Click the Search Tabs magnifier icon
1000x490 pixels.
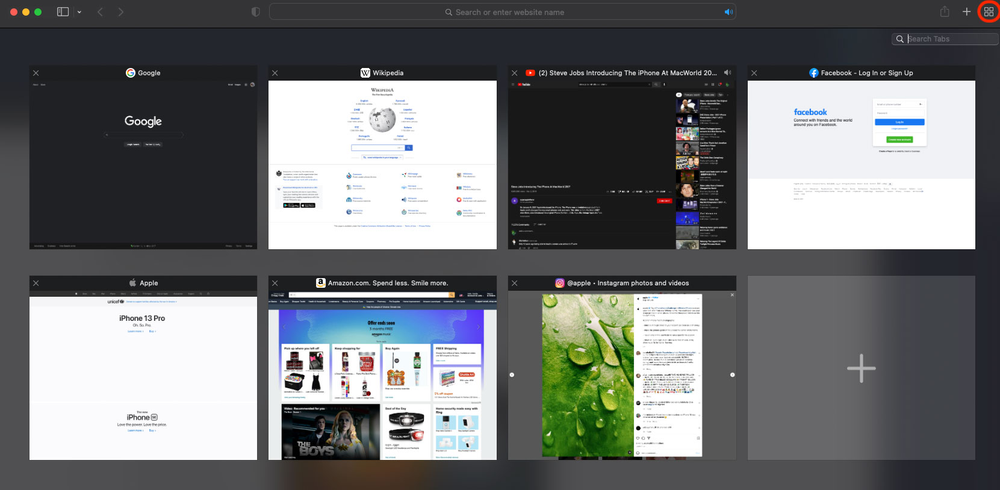[900, 39]
